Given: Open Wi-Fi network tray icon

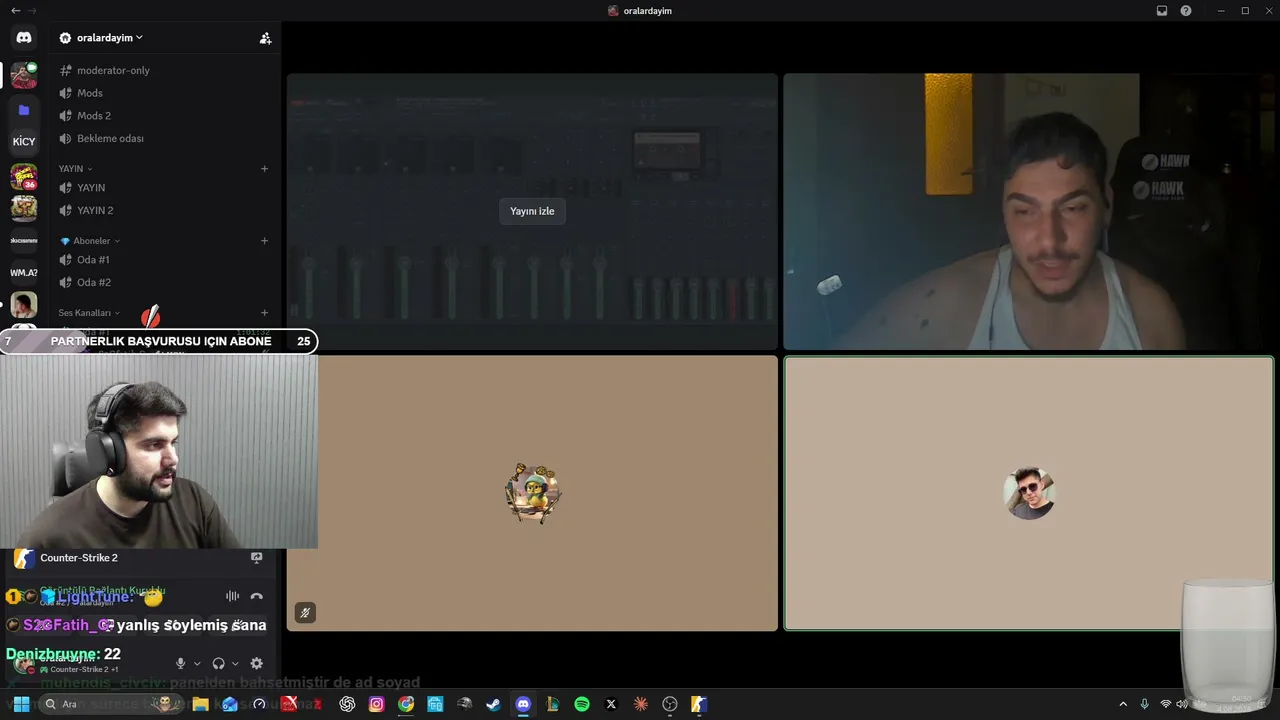Looking at the screenshot, I should click(x=1166, y=704).
